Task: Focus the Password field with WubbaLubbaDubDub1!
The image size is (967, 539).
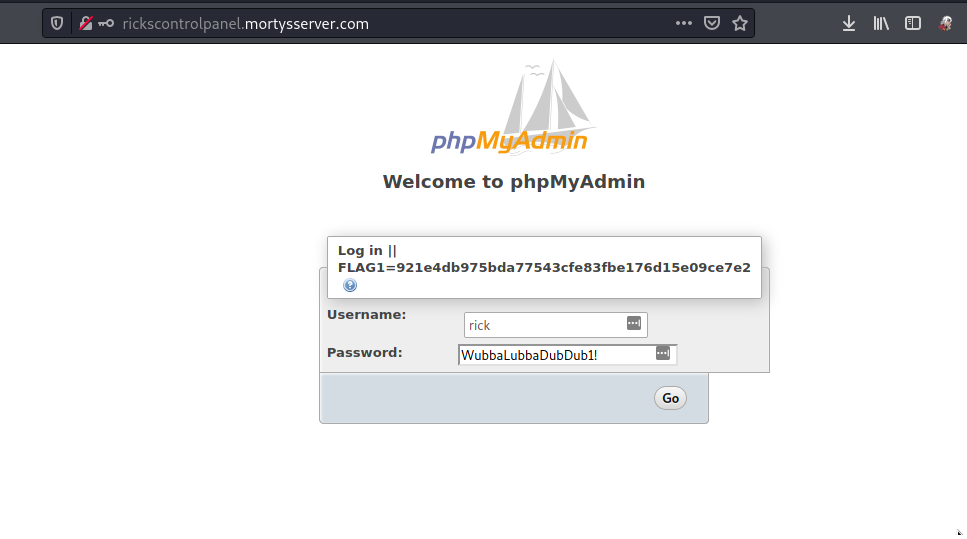Action: 567,355
